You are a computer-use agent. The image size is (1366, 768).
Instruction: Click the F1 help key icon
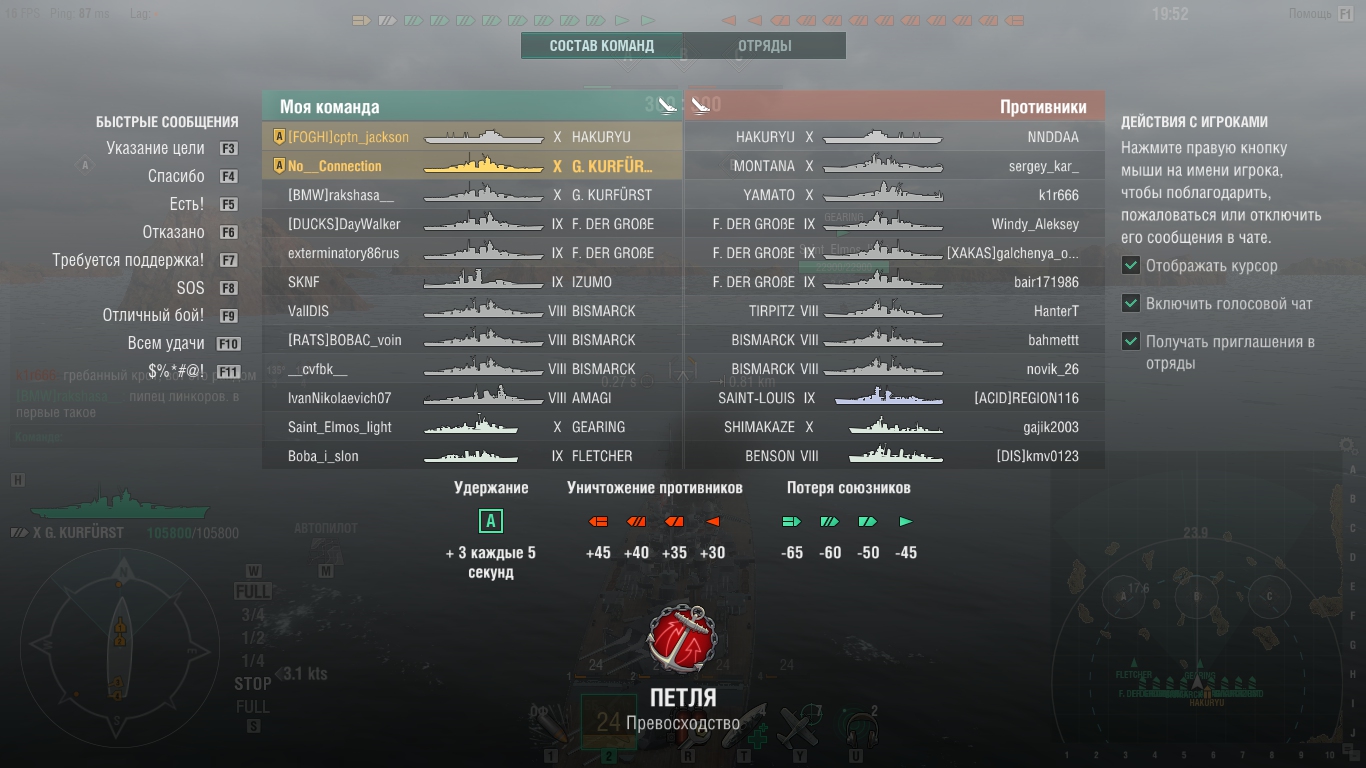click(1346, 13)
